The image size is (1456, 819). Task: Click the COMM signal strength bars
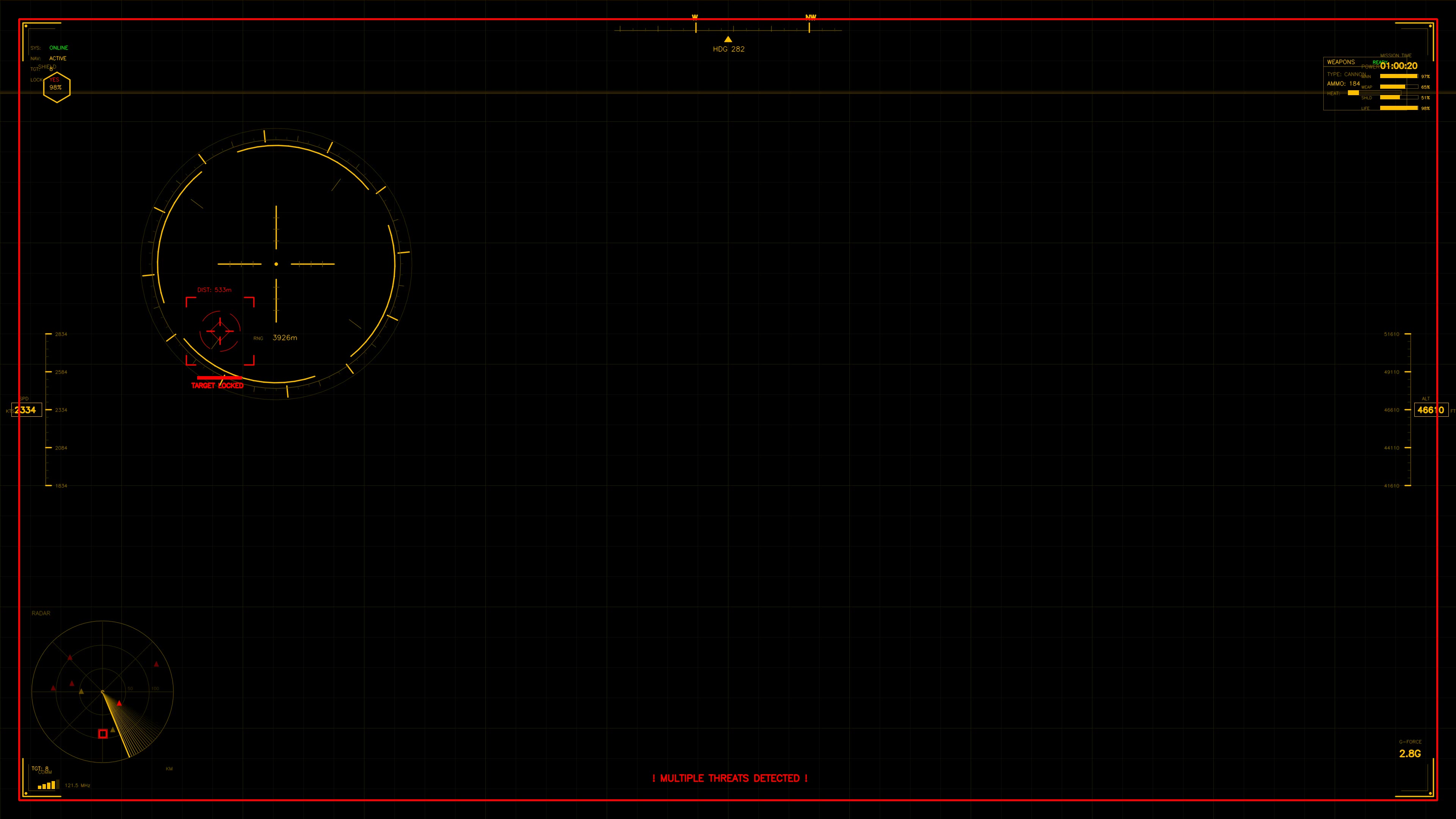click(x=48, y=784)
